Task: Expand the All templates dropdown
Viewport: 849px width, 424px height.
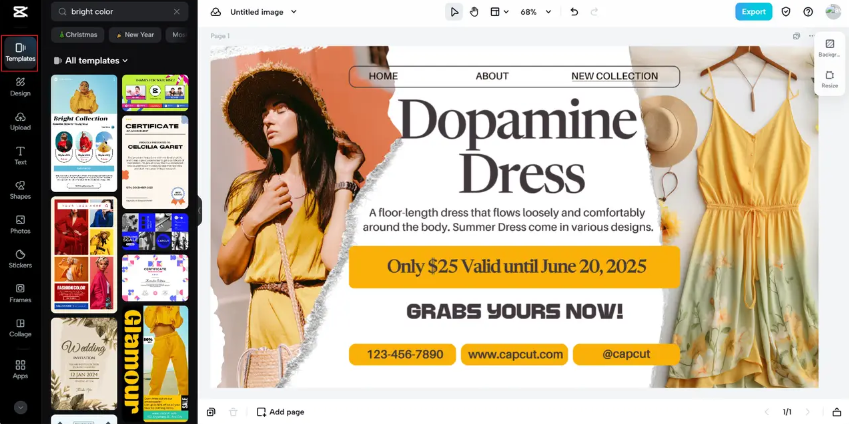Action: tap(92, 61)
